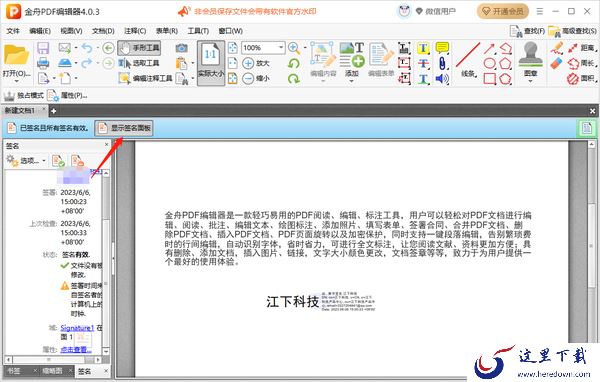Image resolution: width=600 pixels, height=382 pixels.
Task: Click the 点击查看 properties link
Action: pos(76,349)
